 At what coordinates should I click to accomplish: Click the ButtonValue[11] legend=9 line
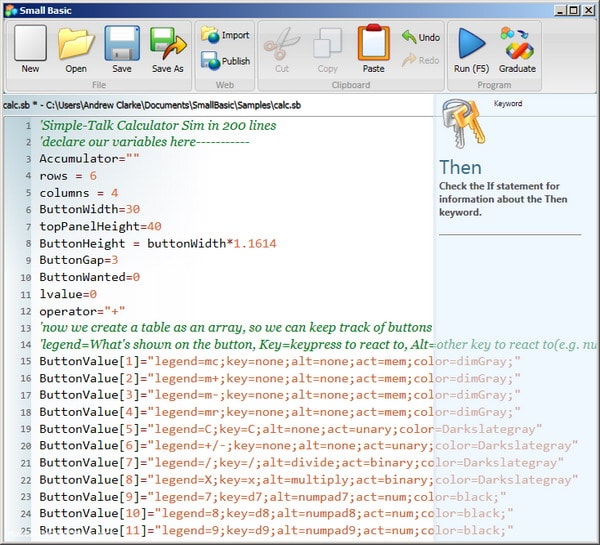click(276, 530)
